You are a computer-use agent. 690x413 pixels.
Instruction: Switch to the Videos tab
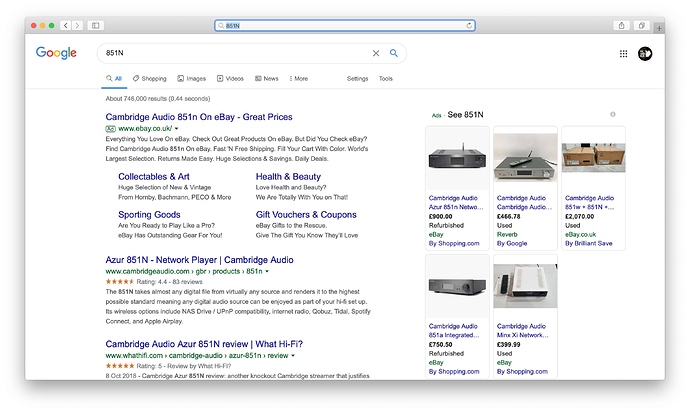[230, 78]
